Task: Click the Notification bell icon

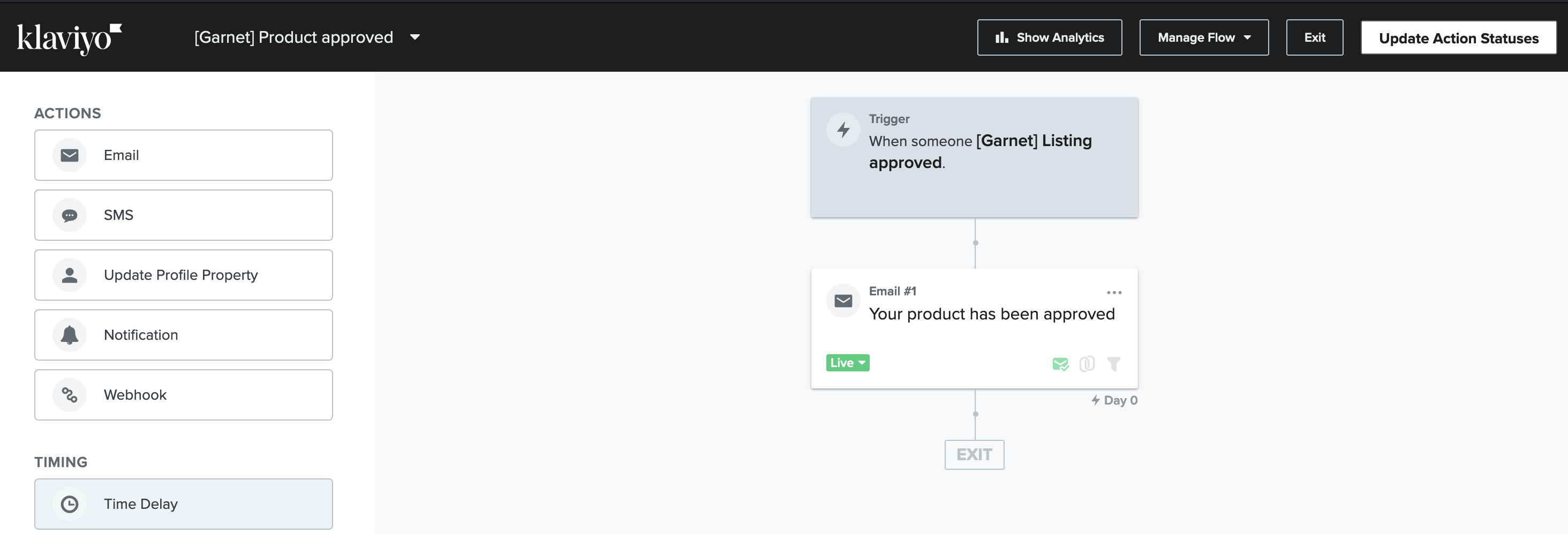Action: (x=70, y=335)
